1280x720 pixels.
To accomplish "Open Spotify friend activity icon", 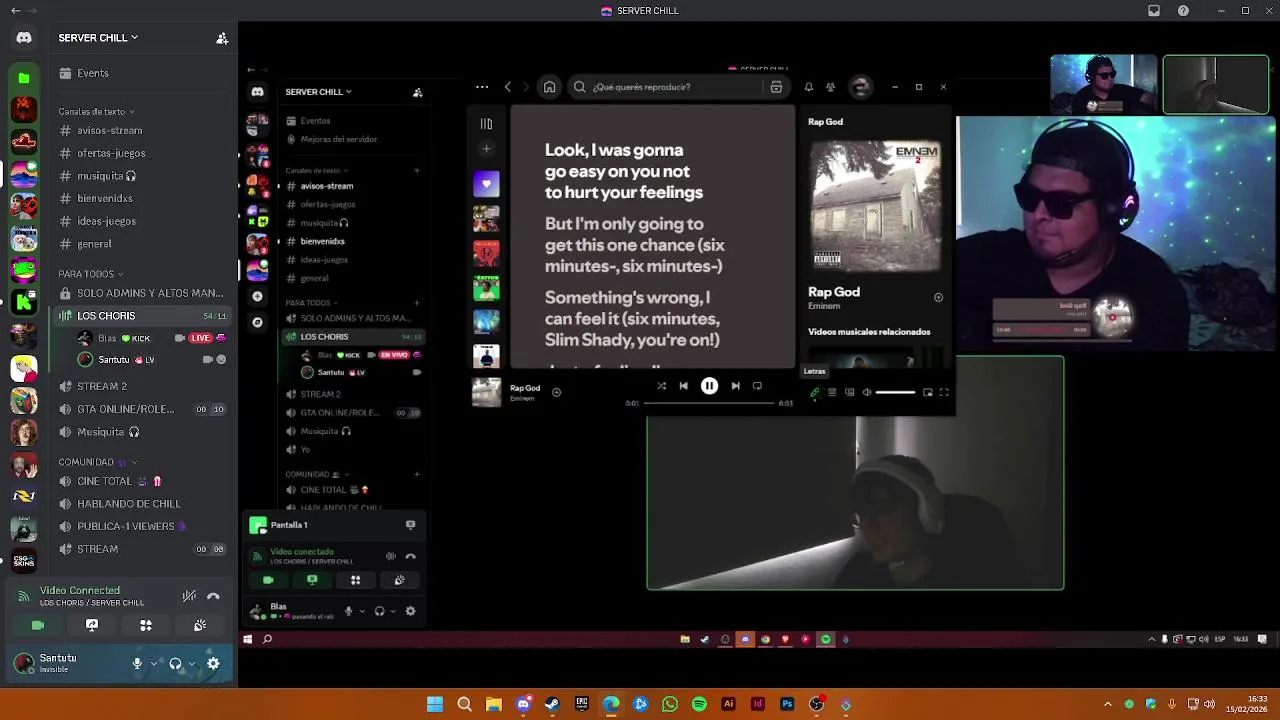I will tap(830, 87).
